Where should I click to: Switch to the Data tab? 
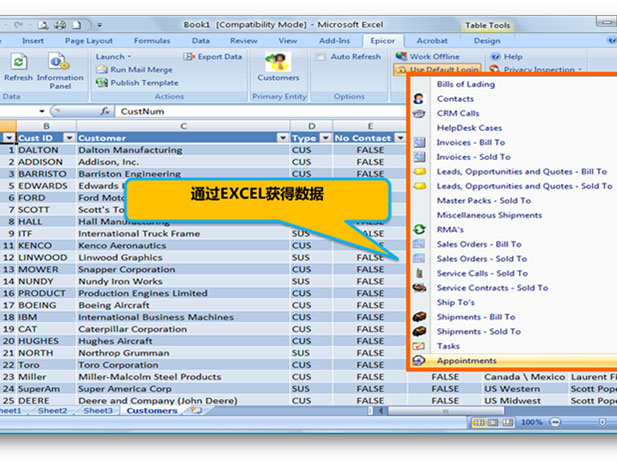201,41
